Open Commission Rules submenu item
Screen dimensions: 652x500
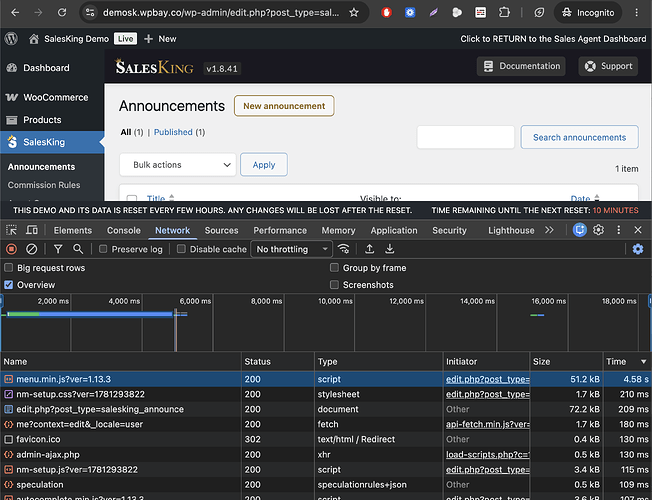point(44,185)
